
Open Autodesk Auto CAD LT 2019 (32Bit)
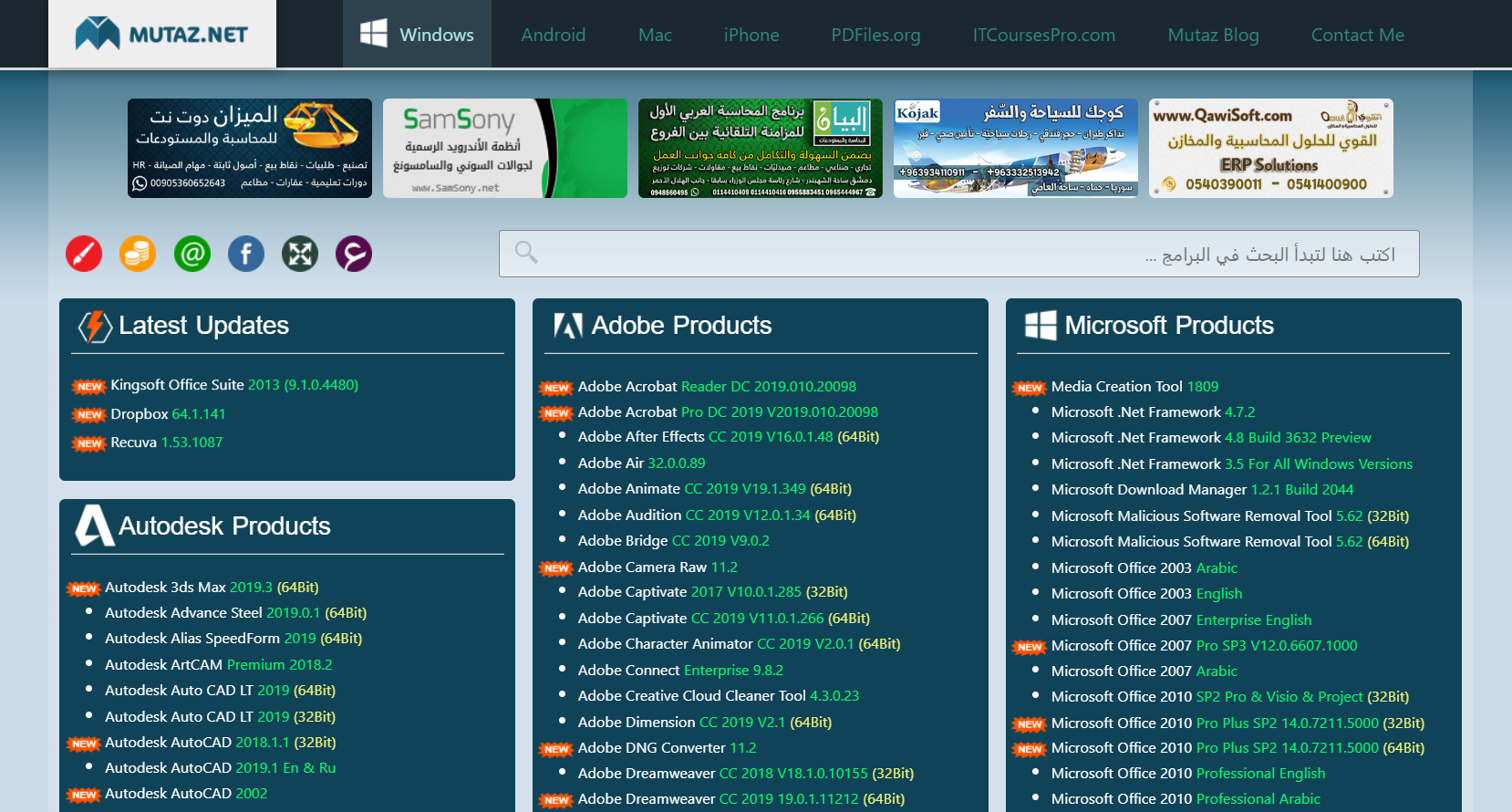tap(220, 717)
